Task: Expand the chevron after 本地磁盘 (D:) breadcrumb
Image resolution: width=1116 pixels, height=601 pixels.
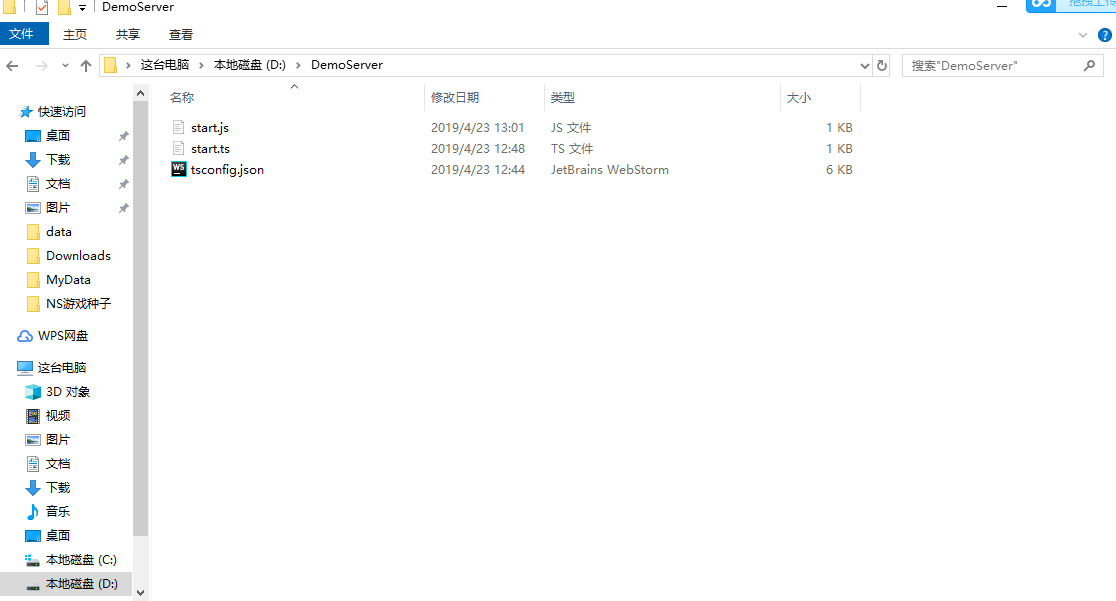Action: coord(298,65)
